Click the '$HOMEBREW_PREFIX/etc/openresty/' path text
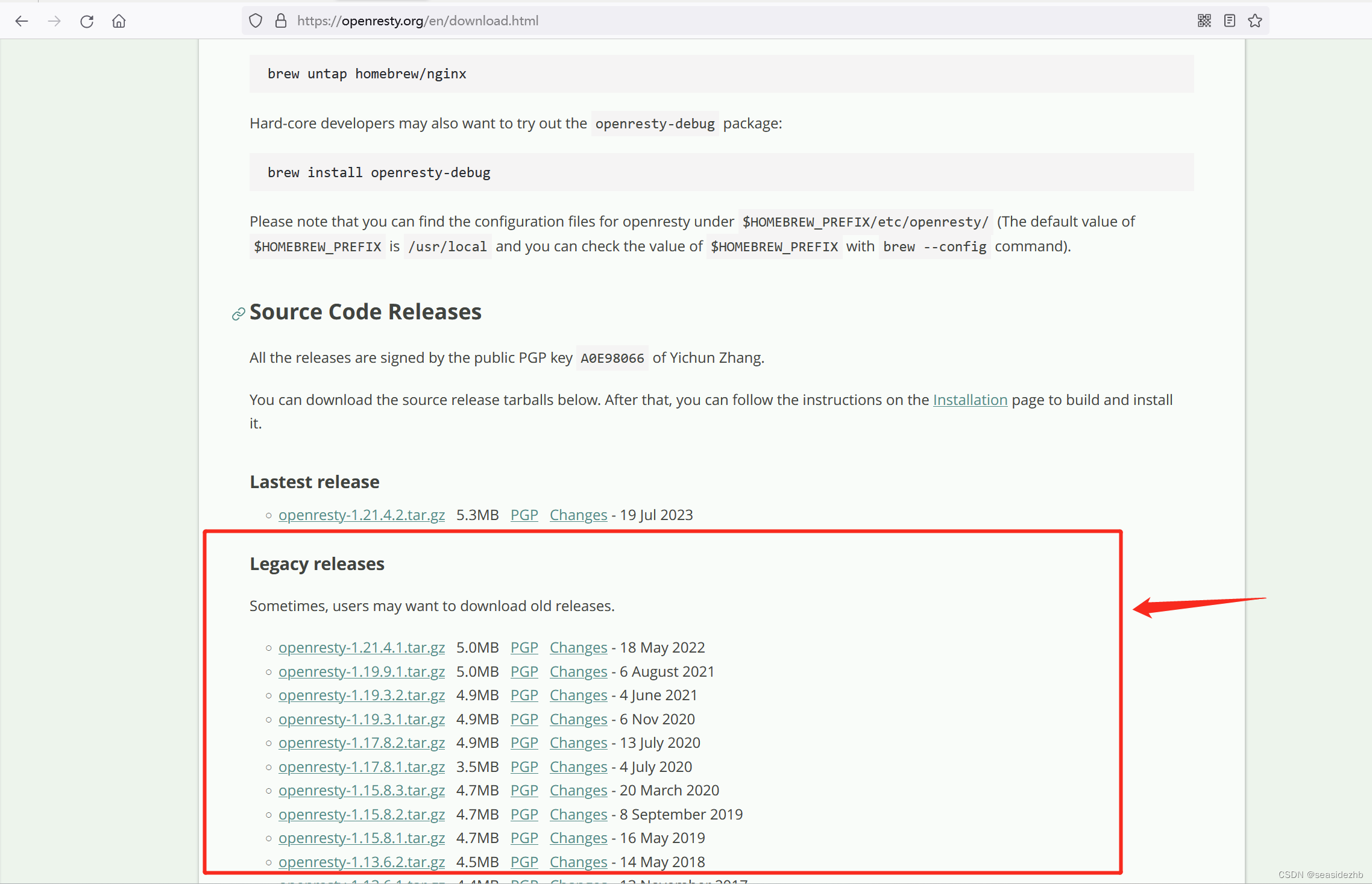 click(866, 222)
